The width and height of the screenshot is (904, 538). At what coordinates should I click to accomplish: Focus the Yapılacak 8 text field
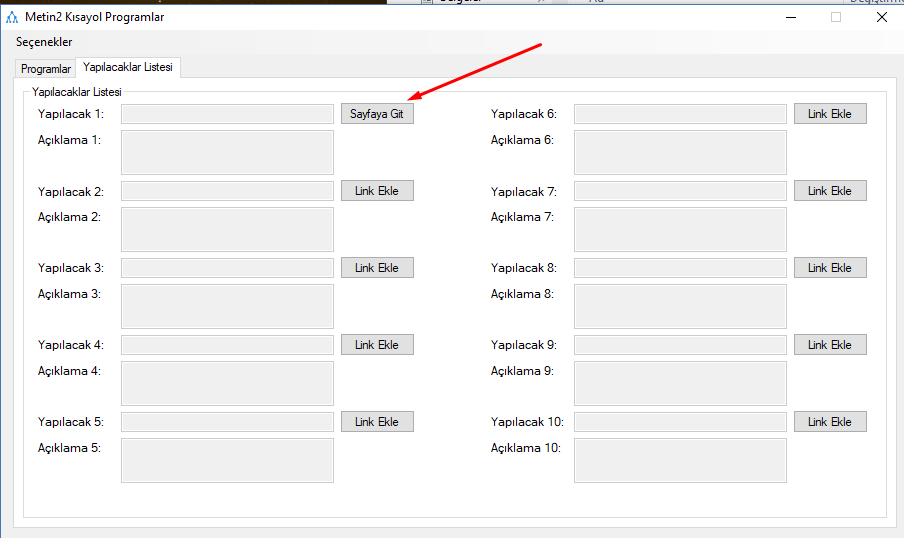[680, 268]
